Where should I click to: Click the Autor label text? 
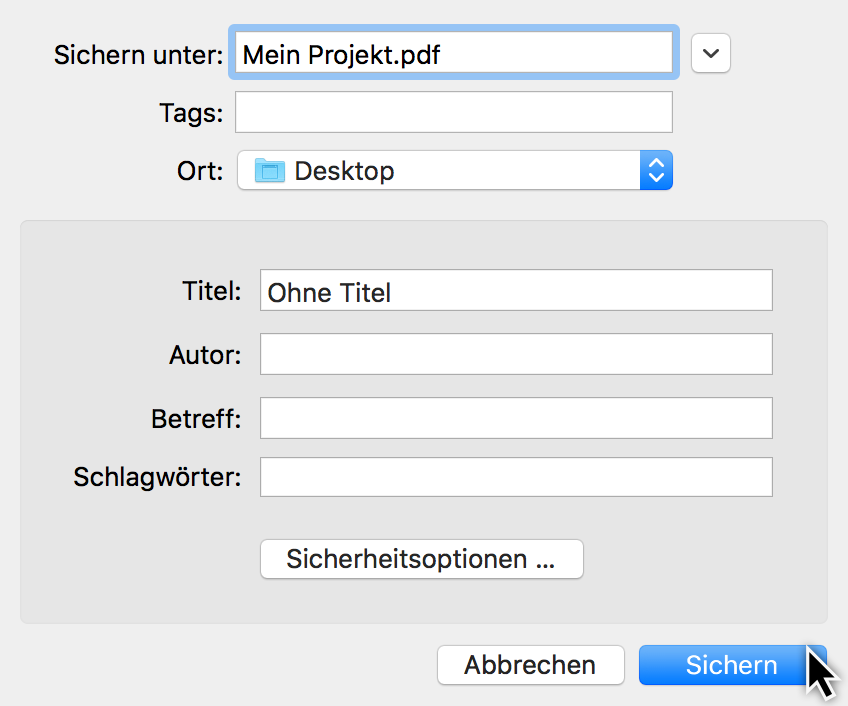tap(204, 354)
